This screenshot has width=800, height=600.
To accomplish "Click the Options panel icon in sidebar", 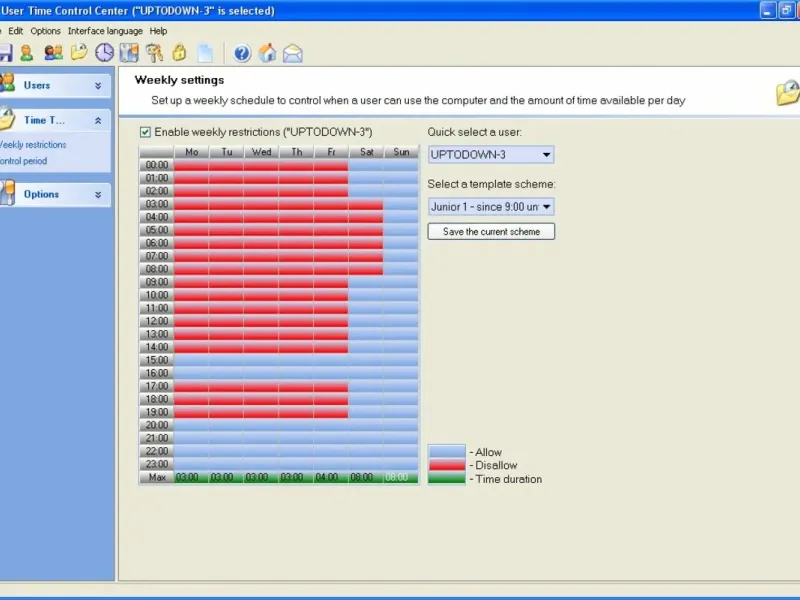I will 7,193.
